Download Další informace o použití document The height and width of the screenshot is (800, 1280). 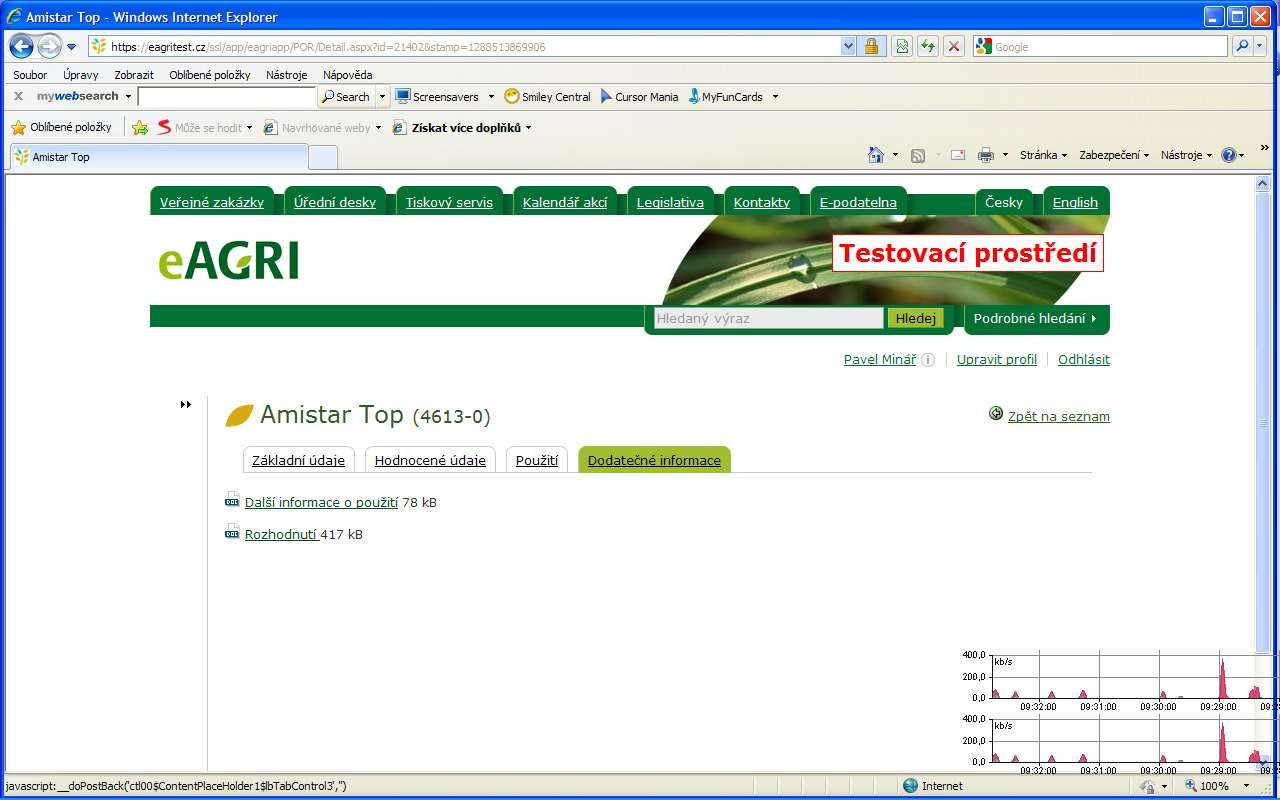coord(321,502)
